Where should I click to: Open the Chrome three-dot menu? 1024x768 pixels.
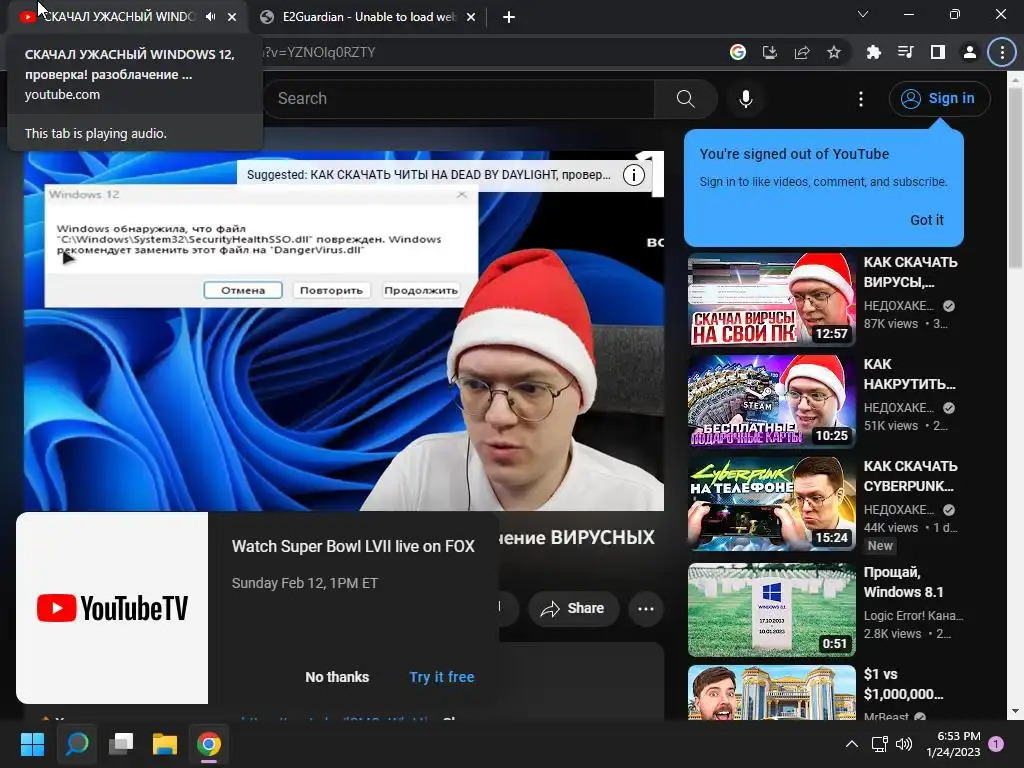pyautogui.click(x=1002, y=52)
